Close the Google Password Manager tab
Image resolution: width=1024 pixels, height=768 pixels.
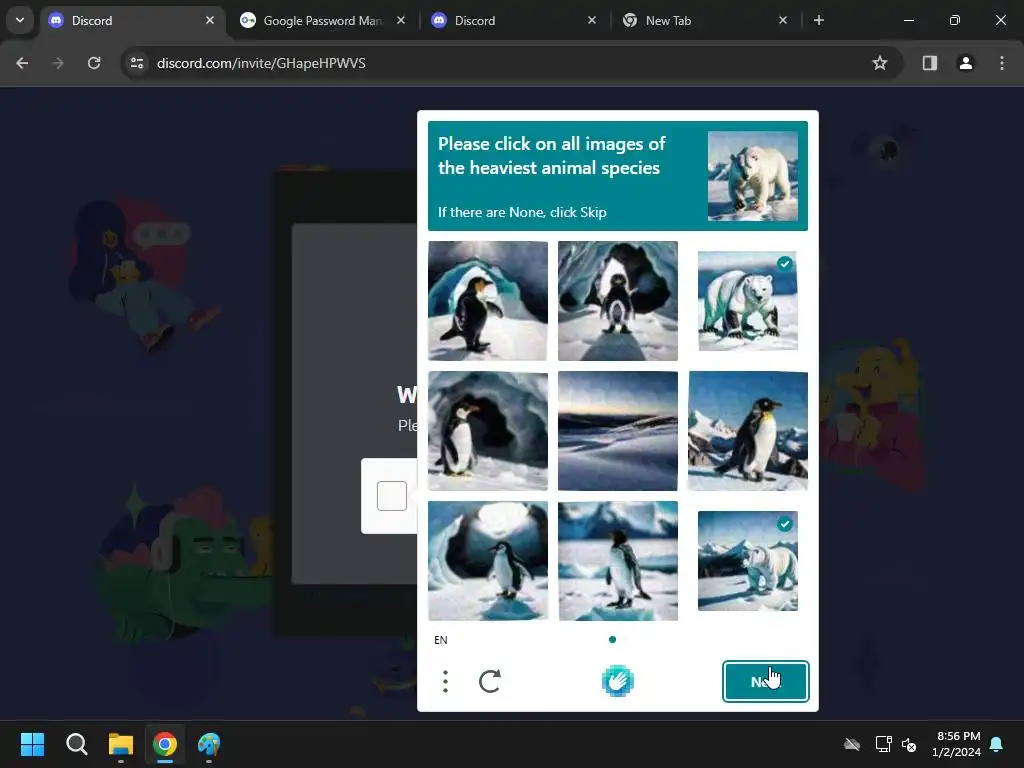coord(401,20)
